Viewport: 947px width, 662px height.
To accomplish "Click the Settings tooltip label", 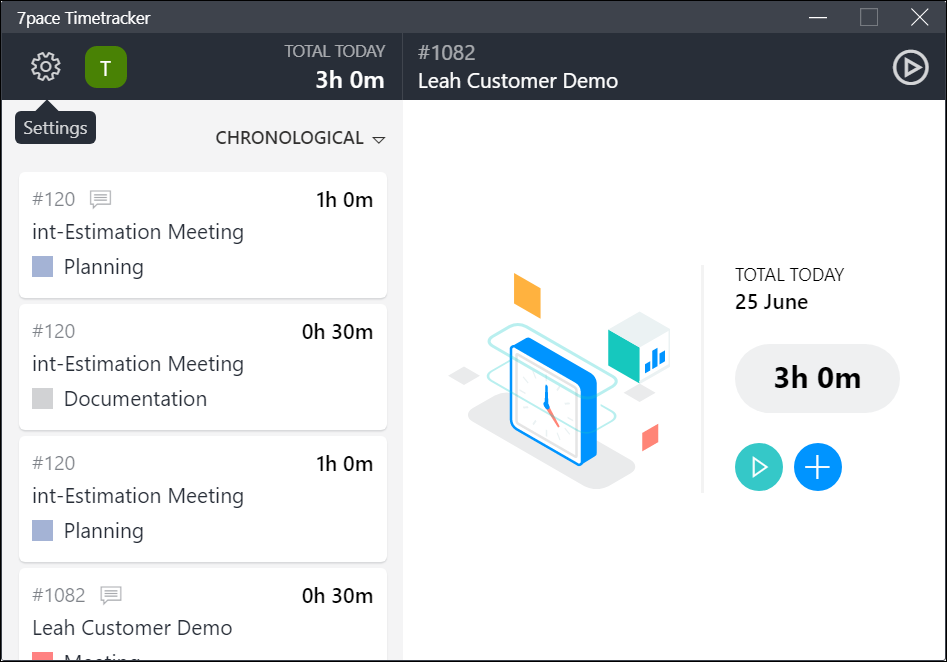I will [55, 127].
